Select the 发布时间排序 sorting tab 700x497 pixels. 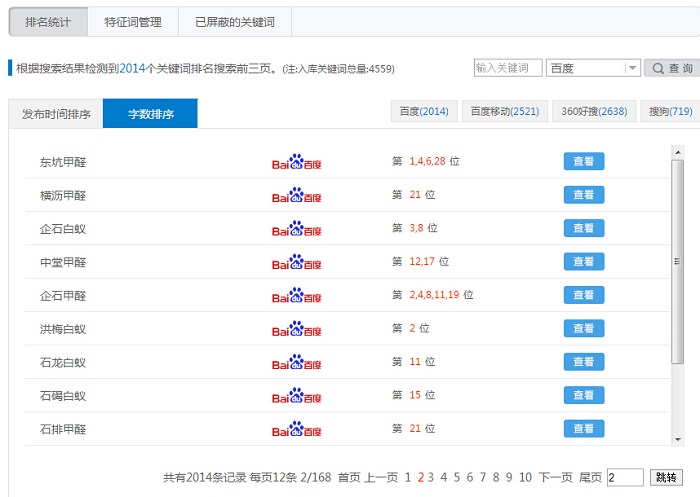pyautogui.click(x=56, y=114)
